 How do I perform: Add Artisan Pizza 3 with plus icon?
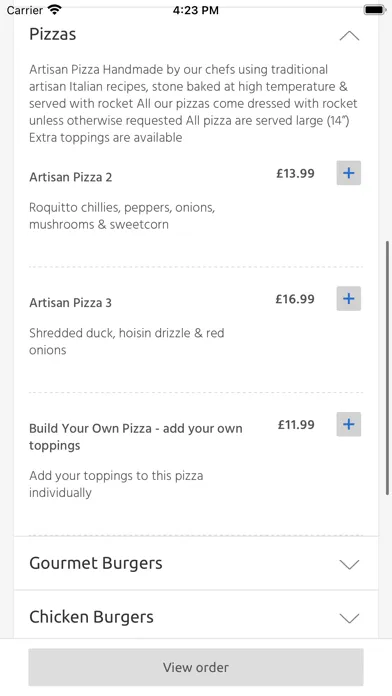pyautogui.click(x=348, y=299)
